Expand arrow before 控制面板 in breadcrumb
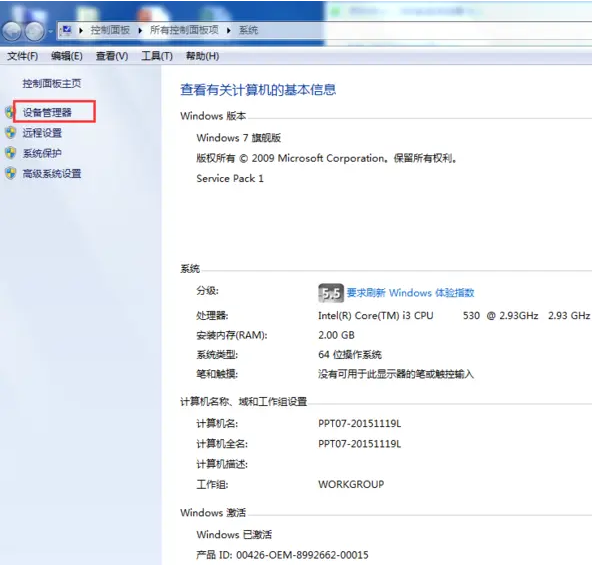This screenshot has height=566, width=592. [81, 31]
